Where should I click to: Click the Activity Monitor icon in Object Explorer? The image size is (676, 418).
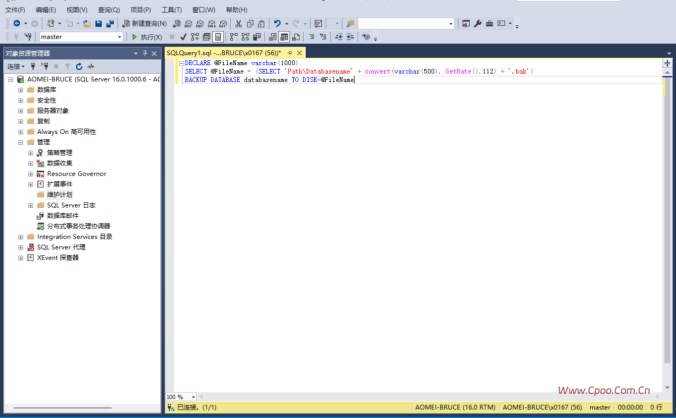[x=91, y=66]
